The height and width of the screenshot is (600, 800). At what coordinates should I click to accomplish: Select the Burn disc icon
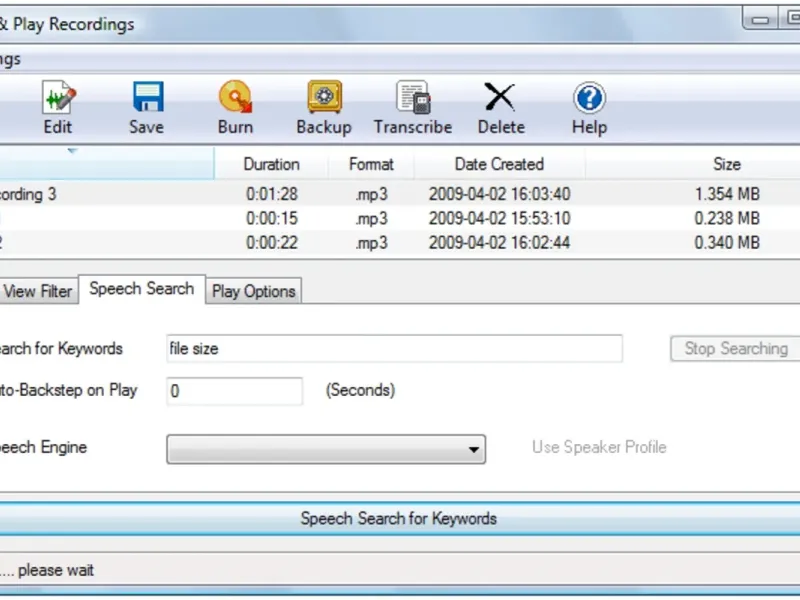235,96
